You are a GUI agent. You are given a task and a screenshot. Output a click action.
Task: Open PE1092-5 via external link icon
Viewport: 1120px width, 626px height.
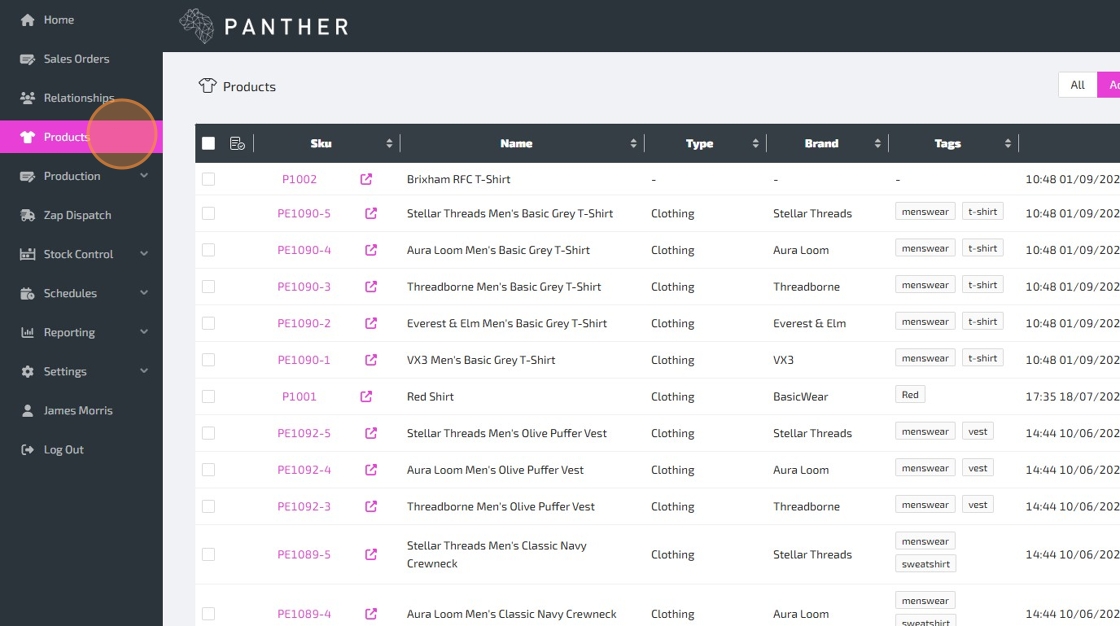(x=371, y=433)
